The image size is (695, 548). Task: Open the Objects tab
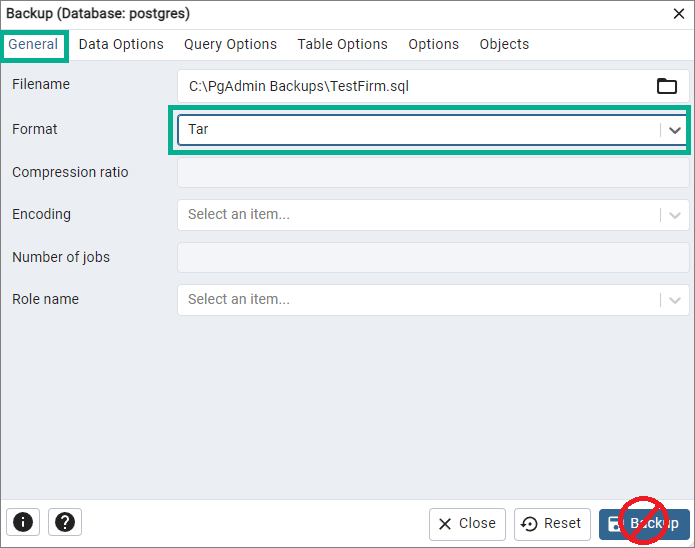tap(504, 44)
